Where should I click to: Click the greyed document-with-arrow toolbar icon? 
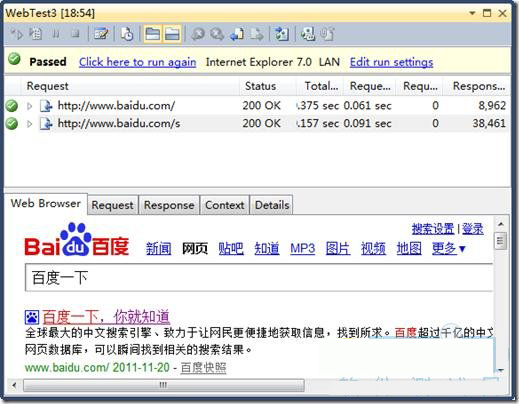point(257,34)
